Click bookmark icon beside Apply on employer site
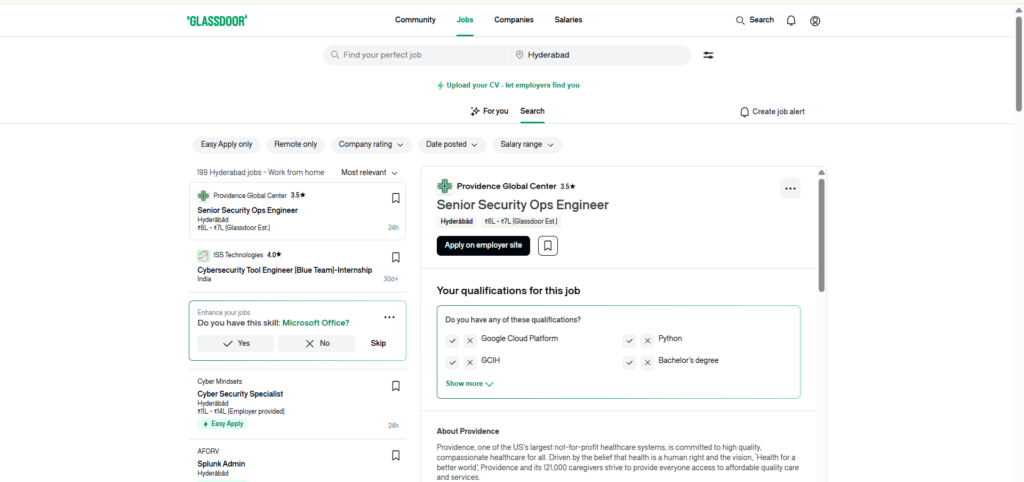Image resolution: width=1024 pixels, height=482 pixels. (547, 245)
